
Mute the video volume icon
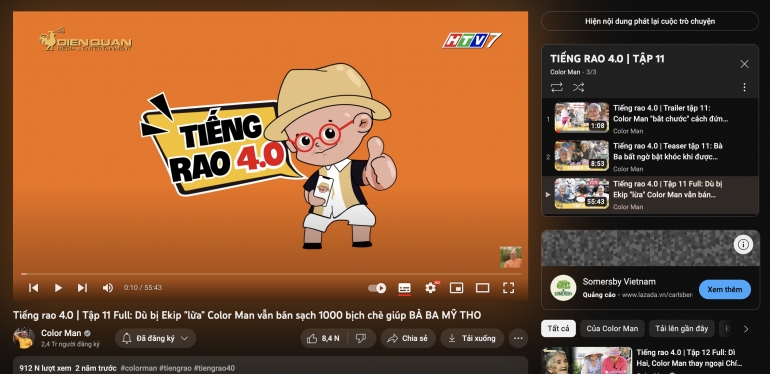pyautogui.click(x=108, y=288)
